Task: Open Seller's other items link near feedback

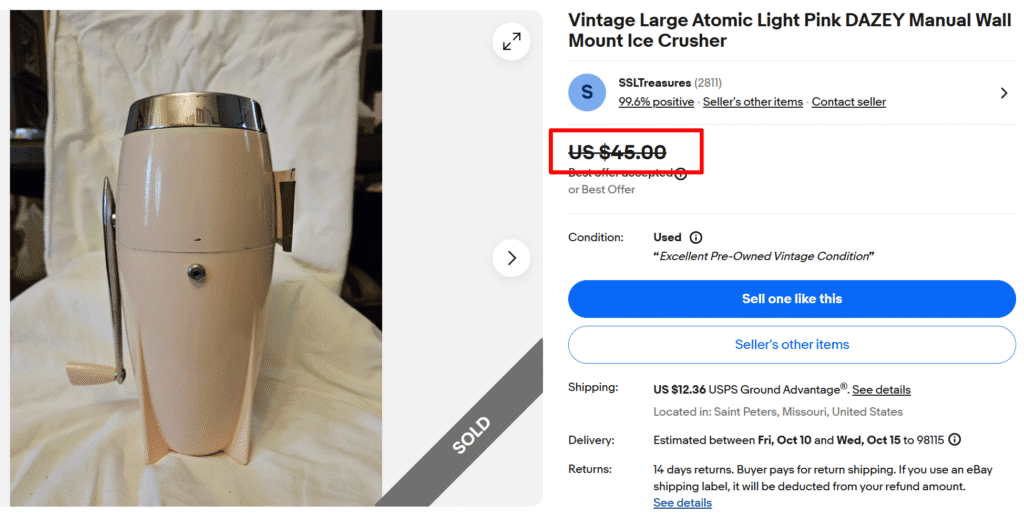Action: [x=753, y=102]
